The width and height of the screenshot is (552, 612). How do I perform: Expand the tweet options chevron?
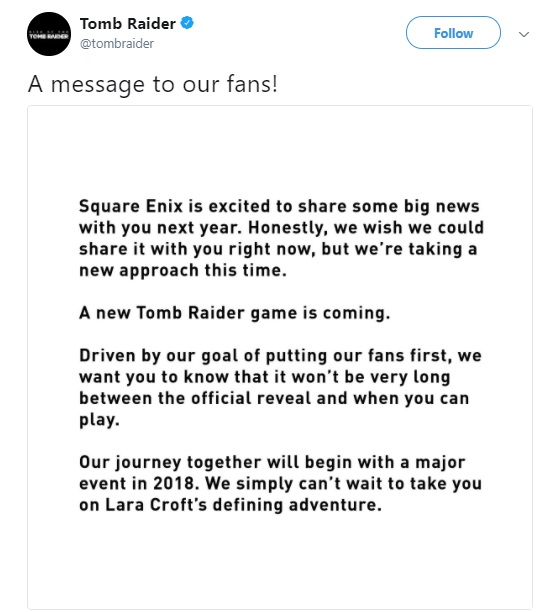coord(524,34)
